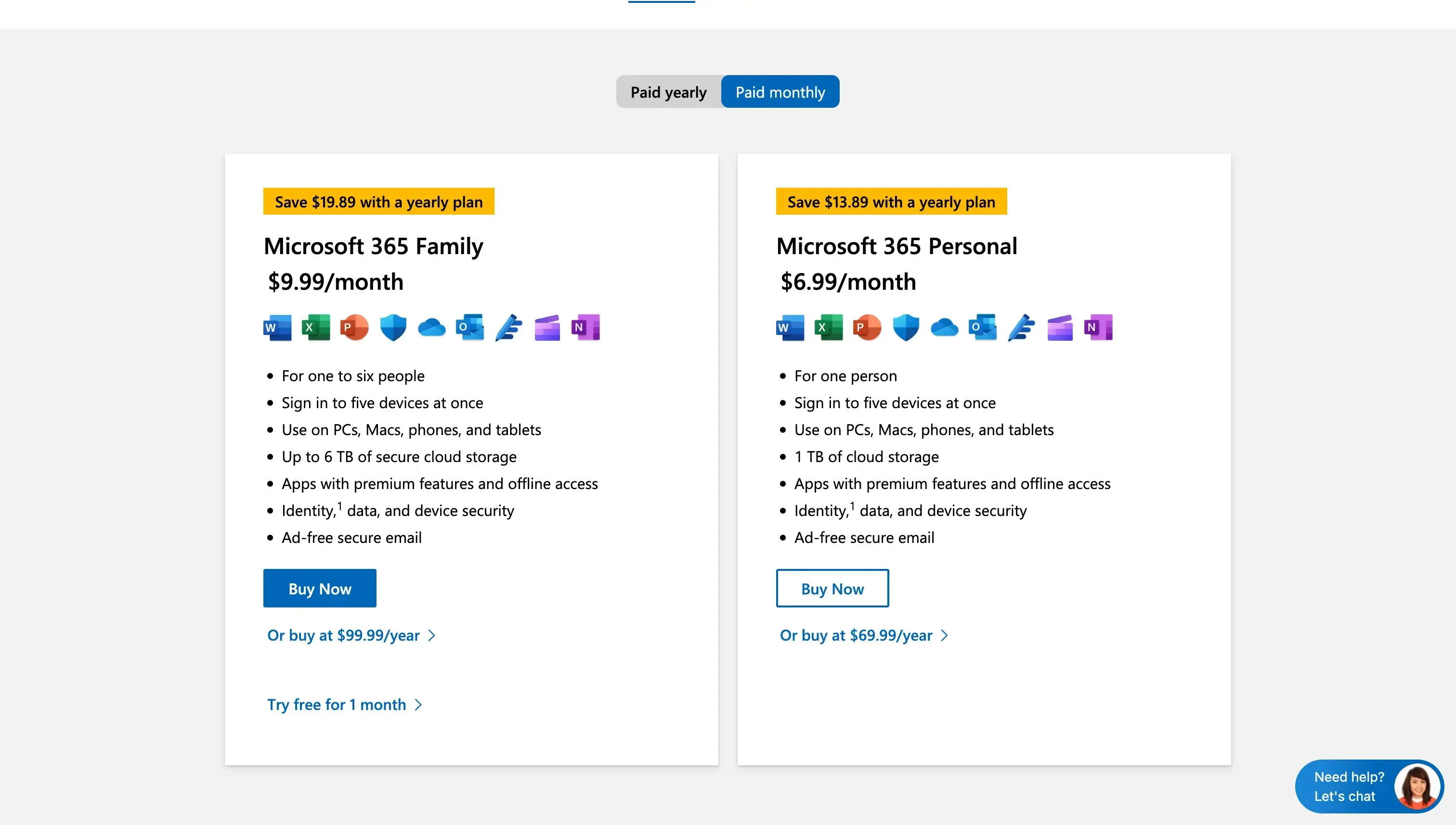The height and width of the screenshot is (825, 1456).
Task: Click Buy Now for Microsoft 365 Personal
Action: pyautogui.click(x=832, y=588)
